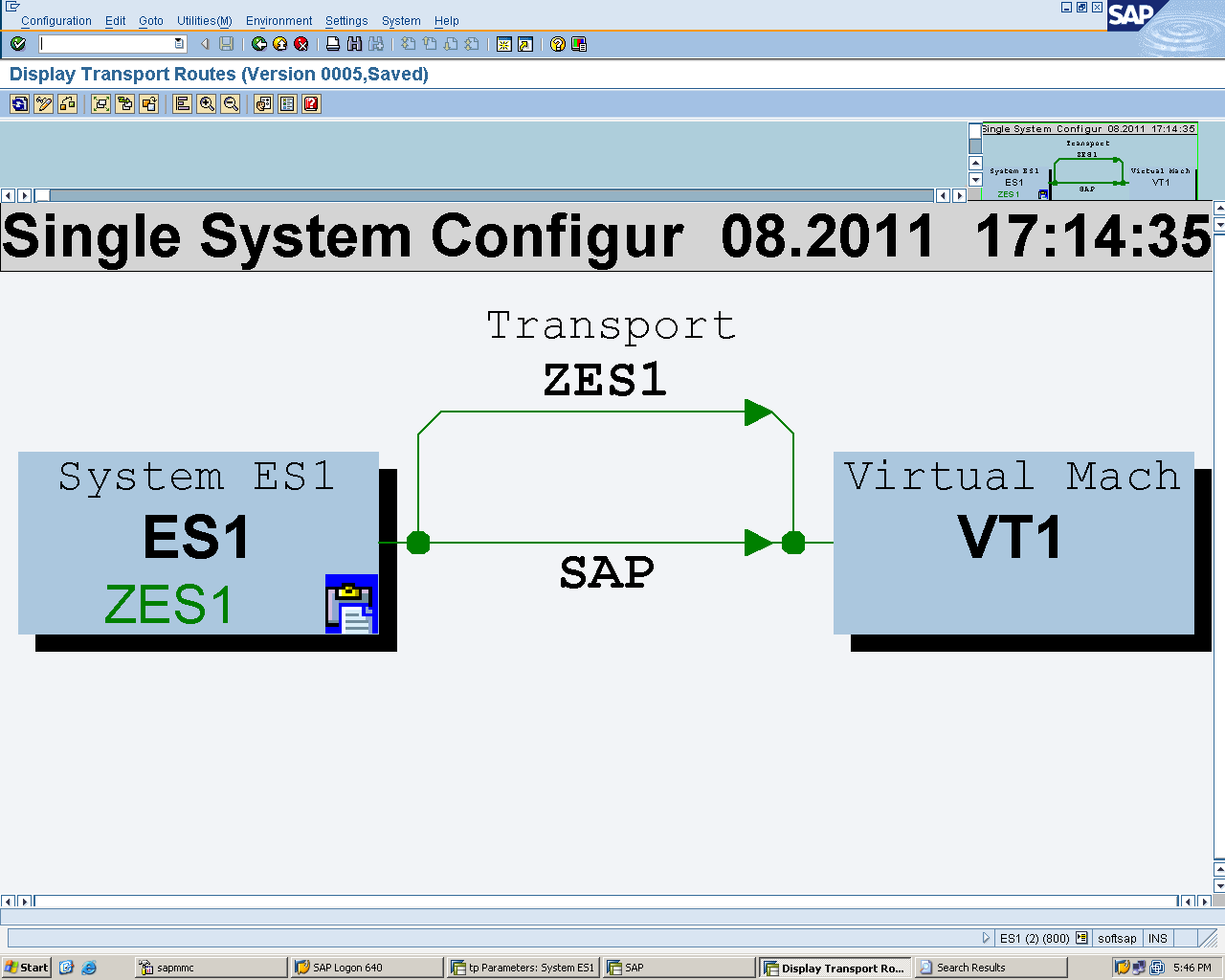The width and height of the screenshot is (1225, 980).
Task: Open the Goto menu
Action: [151, 21]
